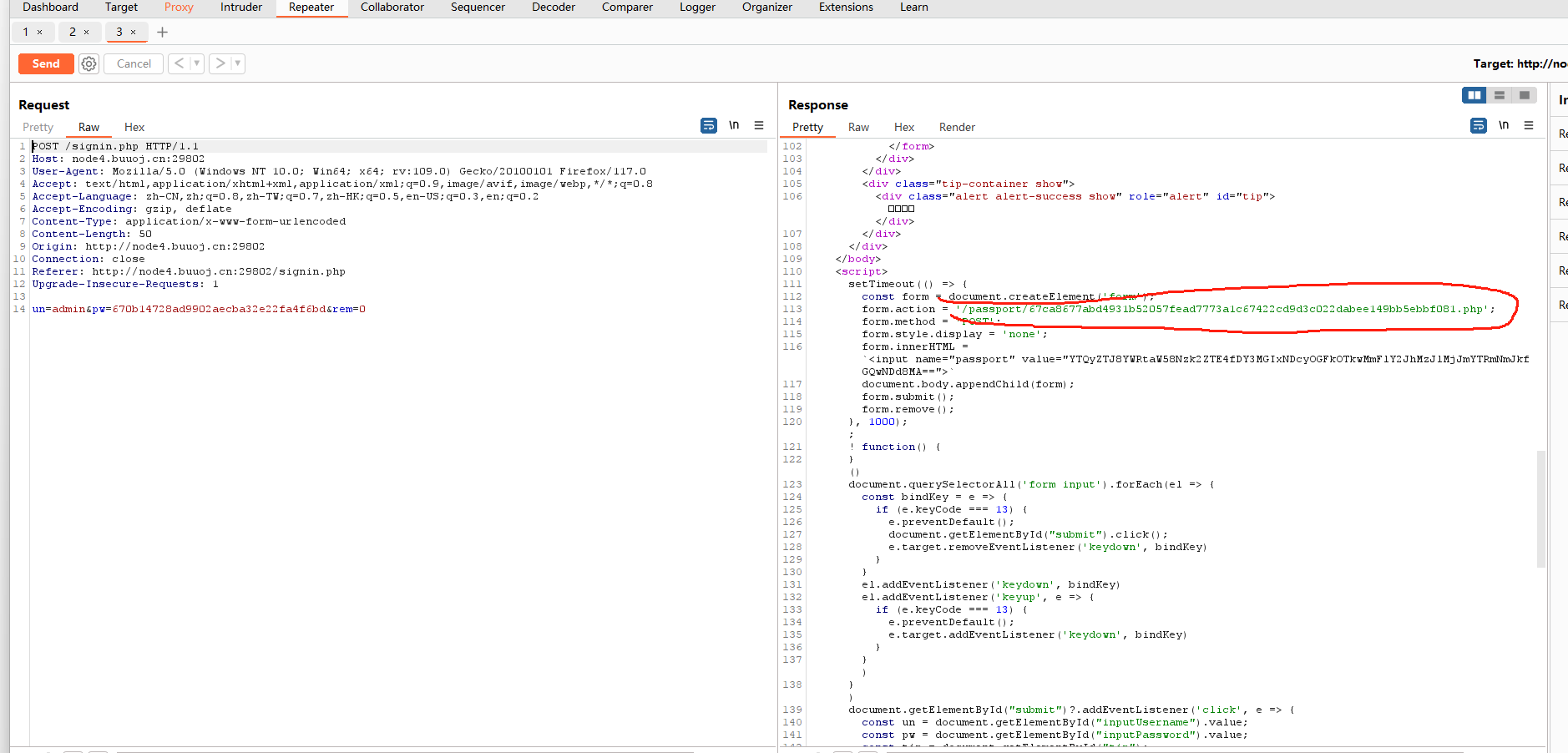Close Repeater tab 2

[86, 33]
